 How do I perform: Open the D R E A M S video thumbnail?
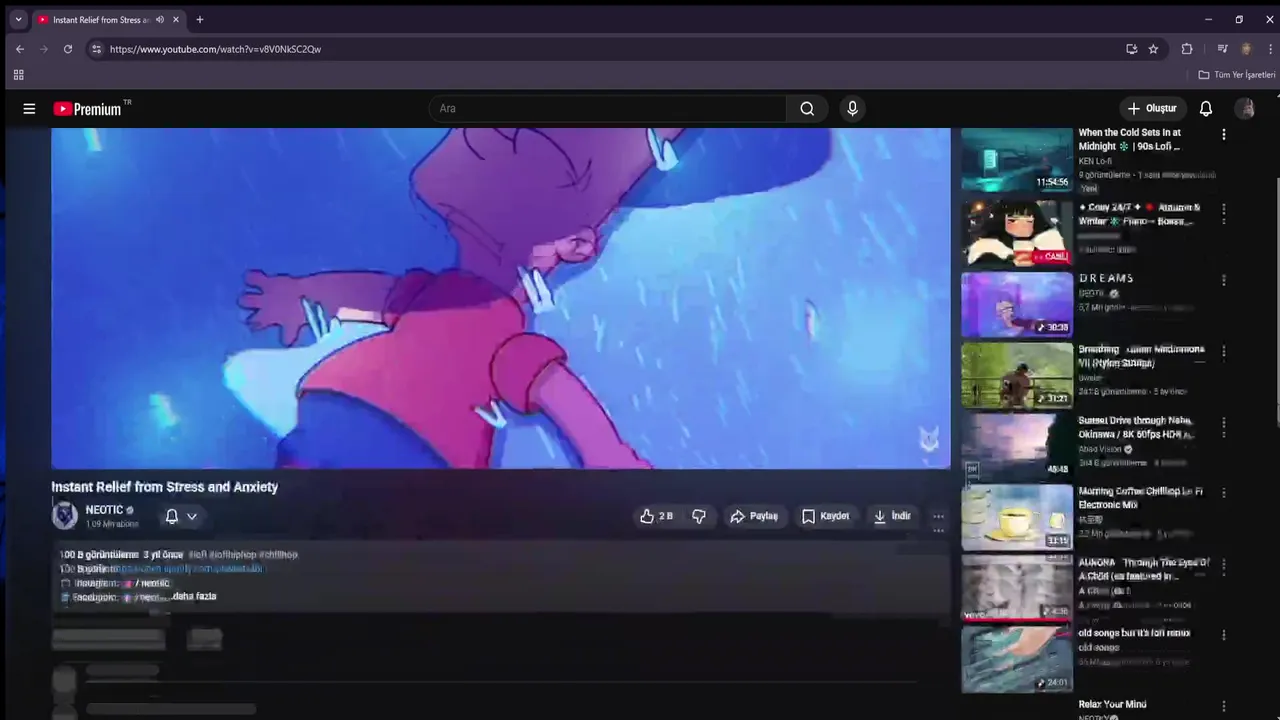tap(1017, 305)
